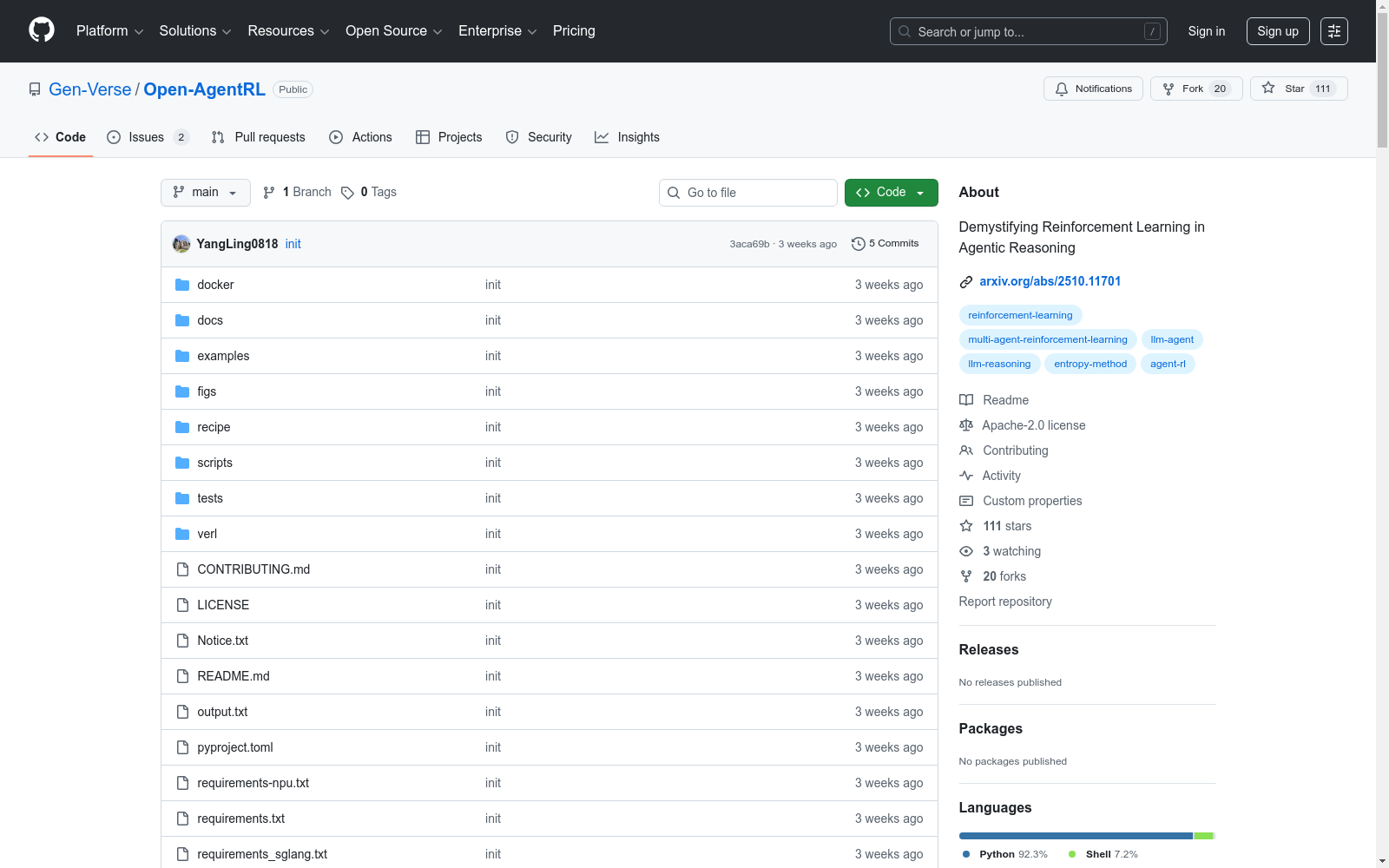Switch to the Insights tab
The height and width of the screenshot is (868, 1389).
[627, 137]
